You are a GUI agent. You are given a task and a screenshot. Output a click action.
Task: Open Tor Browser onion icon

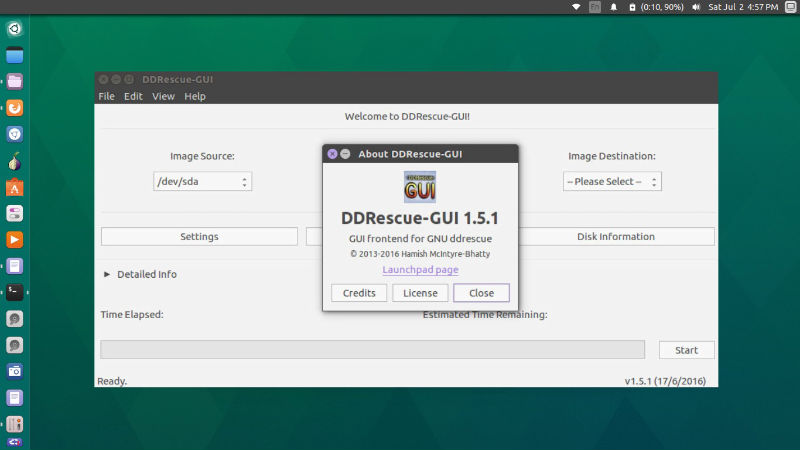[14, 161]
